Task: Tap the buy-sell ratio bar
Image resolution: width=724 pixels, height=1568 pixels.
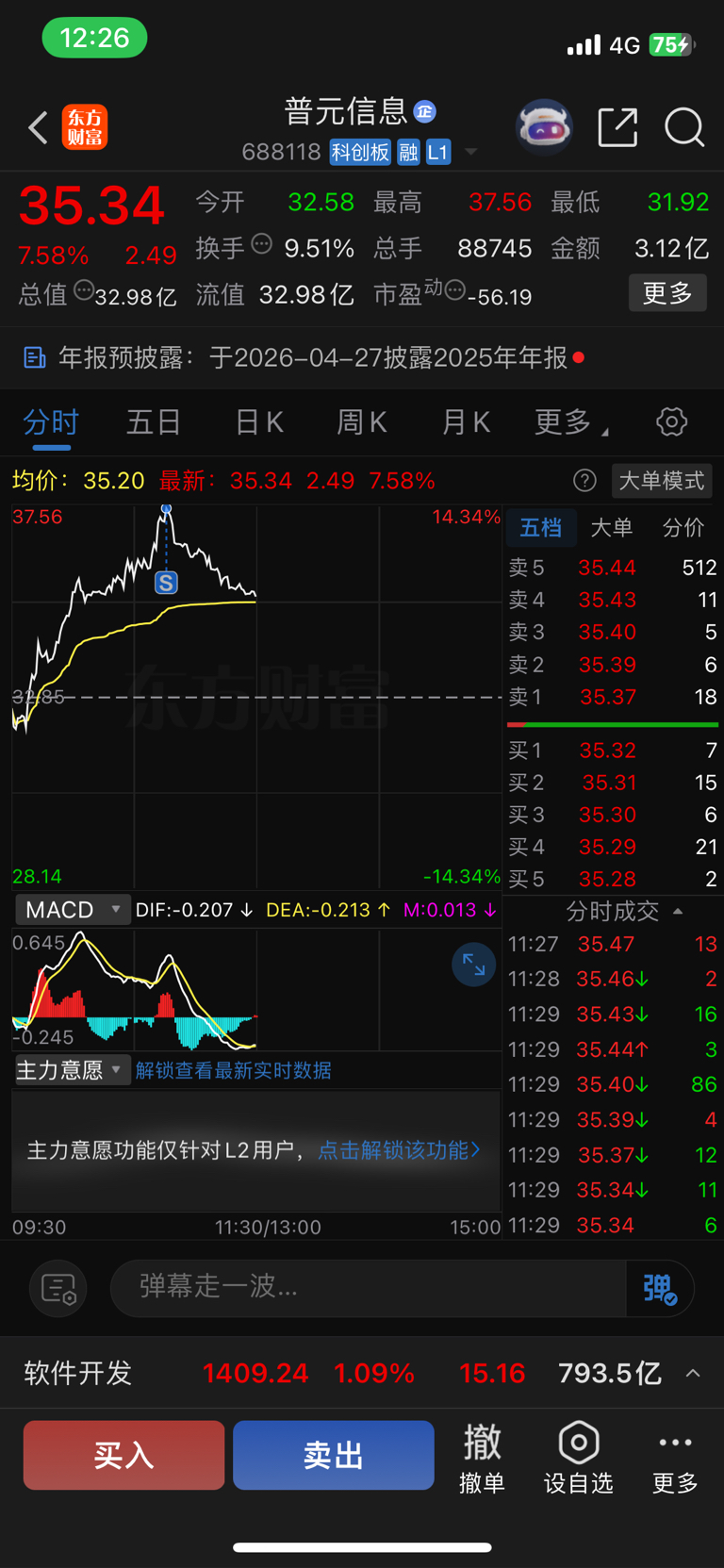Action: [613, 725]
